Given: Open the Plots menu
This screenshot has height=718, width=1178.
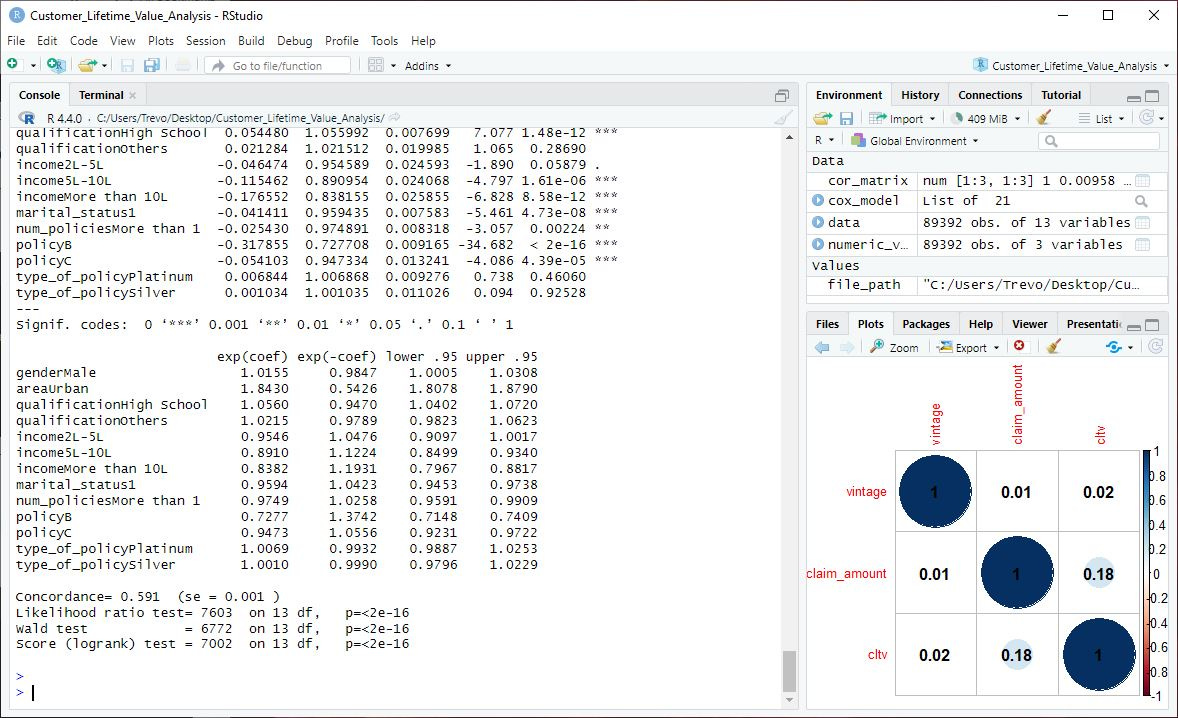Looking at the screenshot, I should click(x=160, y=41).
